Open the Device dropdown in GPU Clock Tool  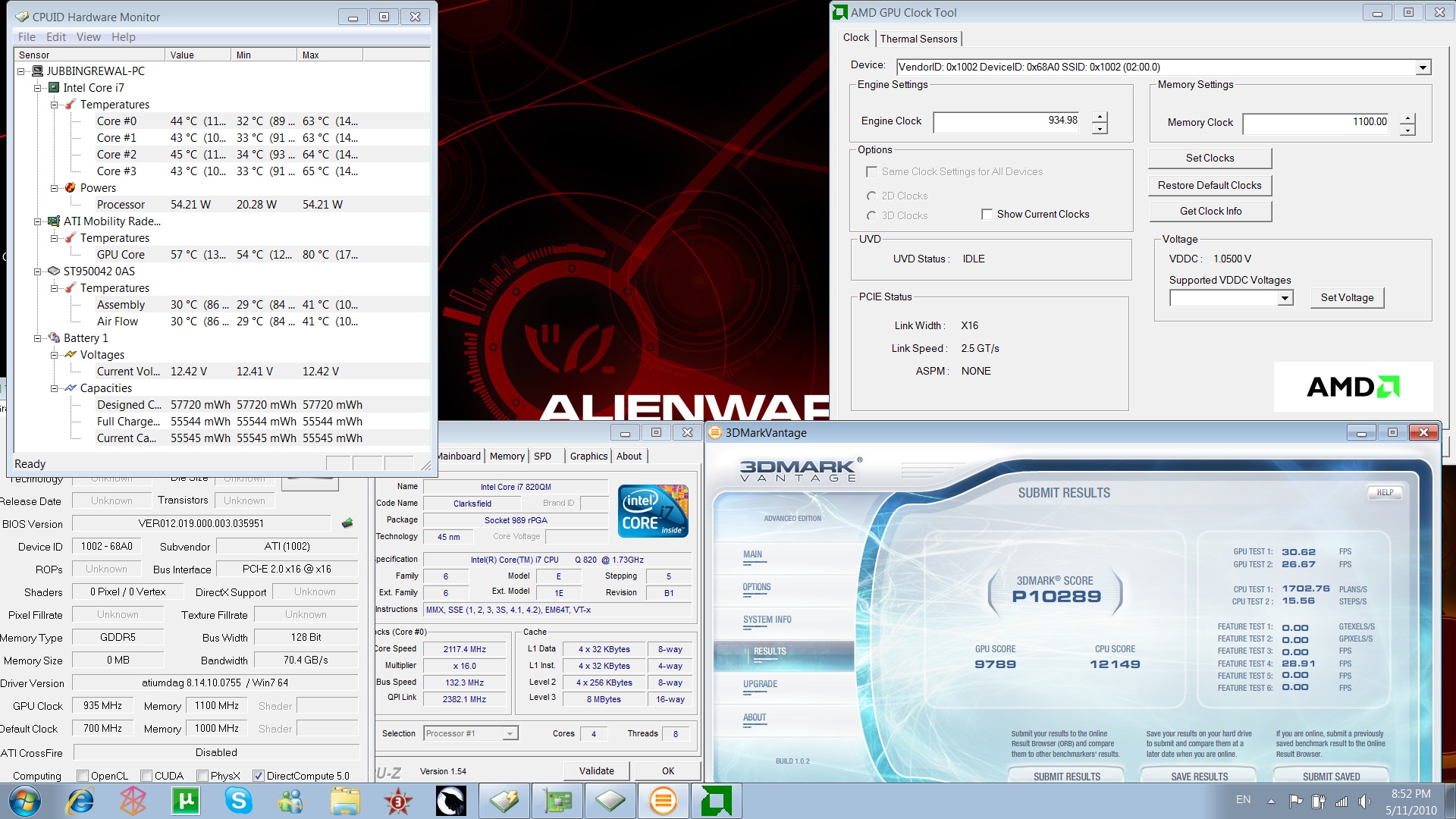coord(1423,67)
